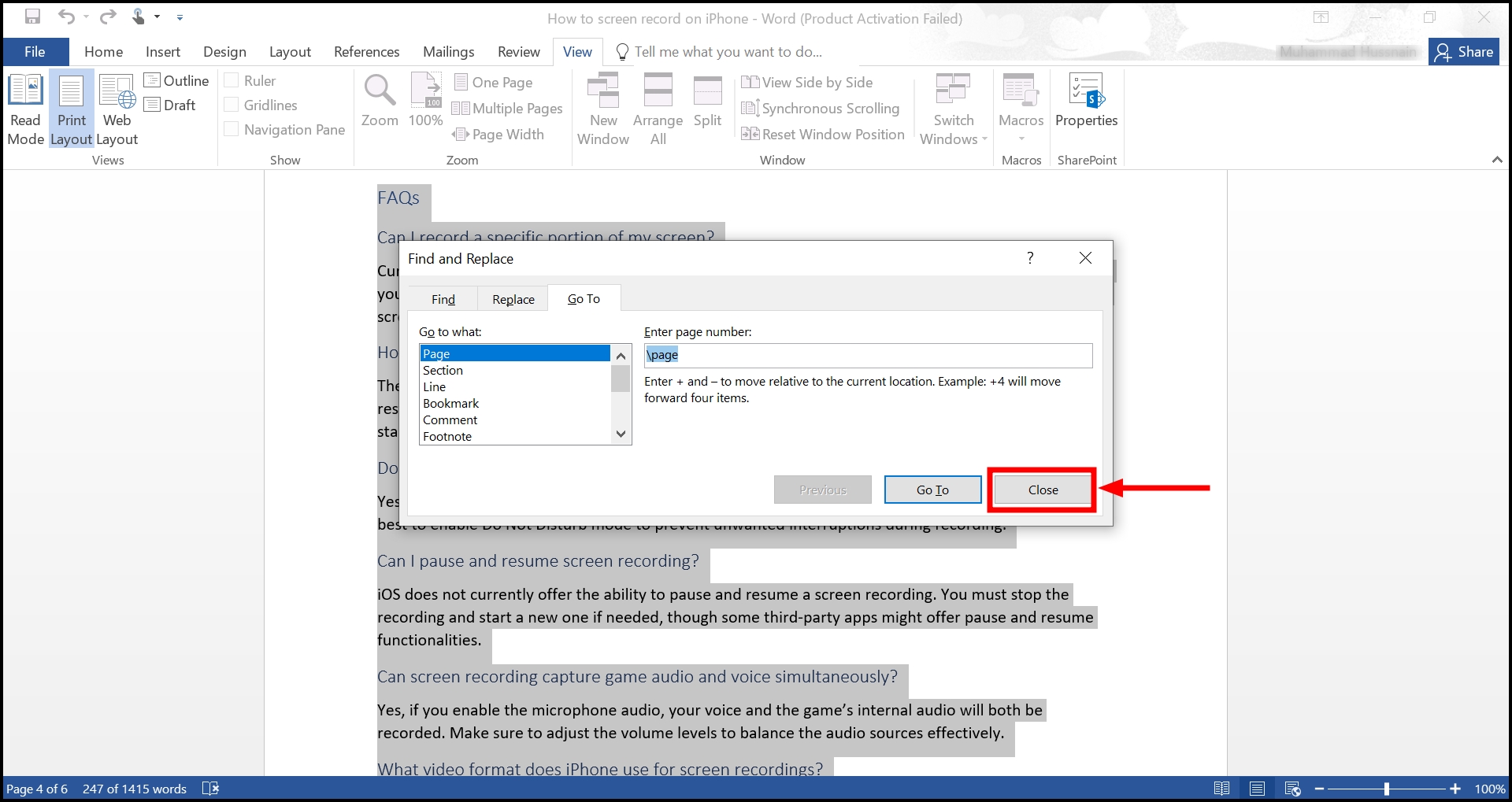Open the References ribbon tab
This screenshot has width=1512, height=802.
tap(366, 52)
